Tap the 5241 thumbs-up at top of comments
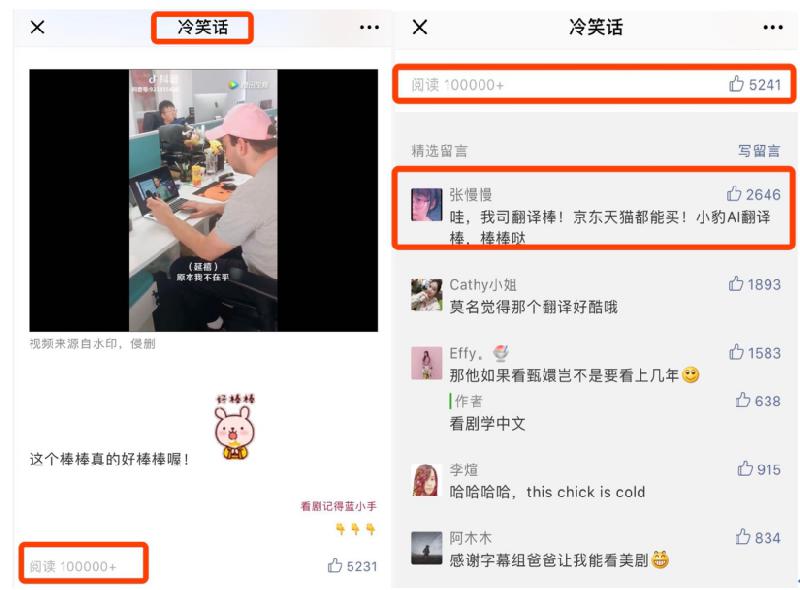The height and width of the screenshot is (590, 800). [x=755, y=84]
